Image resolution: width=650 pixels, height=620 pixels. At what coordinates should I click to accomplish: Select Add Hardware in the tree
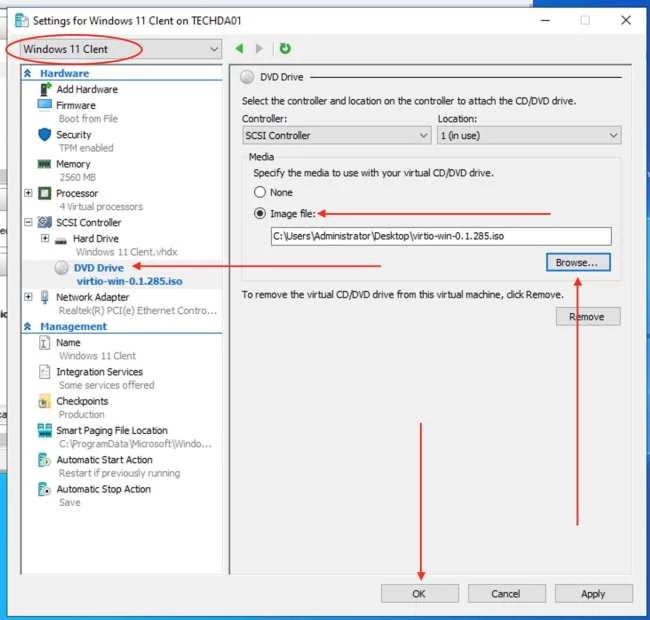[87, 89]
